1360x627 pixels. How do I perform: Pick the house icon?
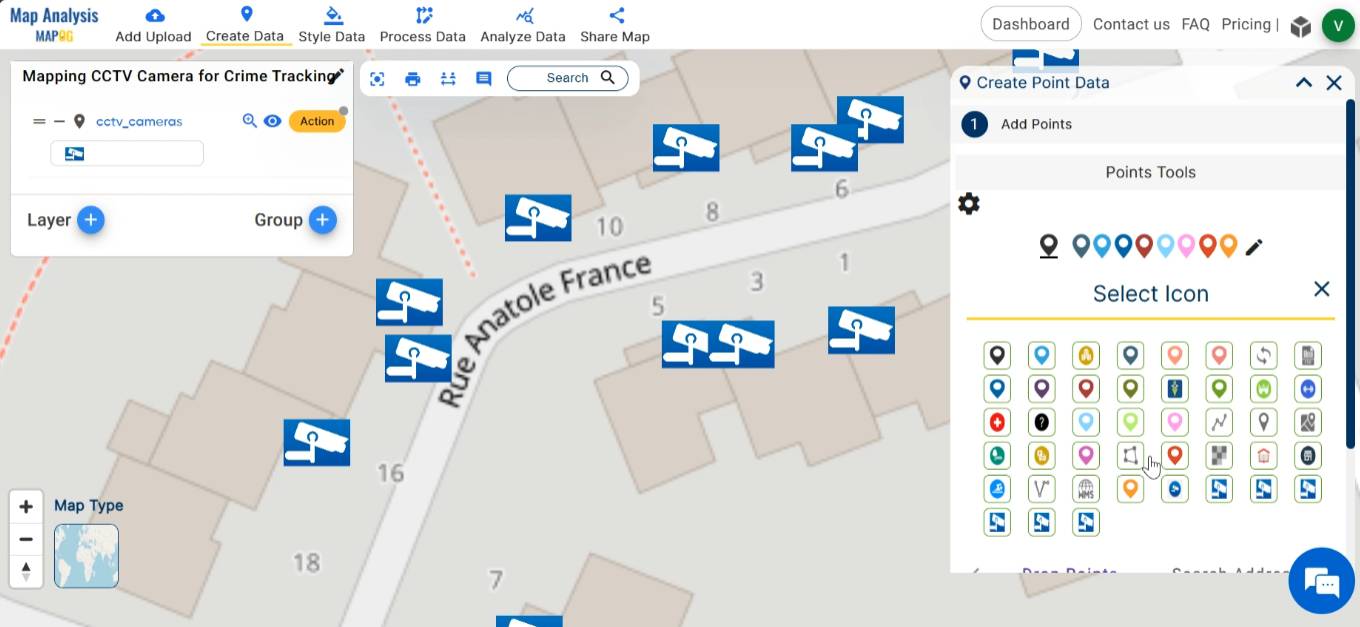click(1264, 455)
